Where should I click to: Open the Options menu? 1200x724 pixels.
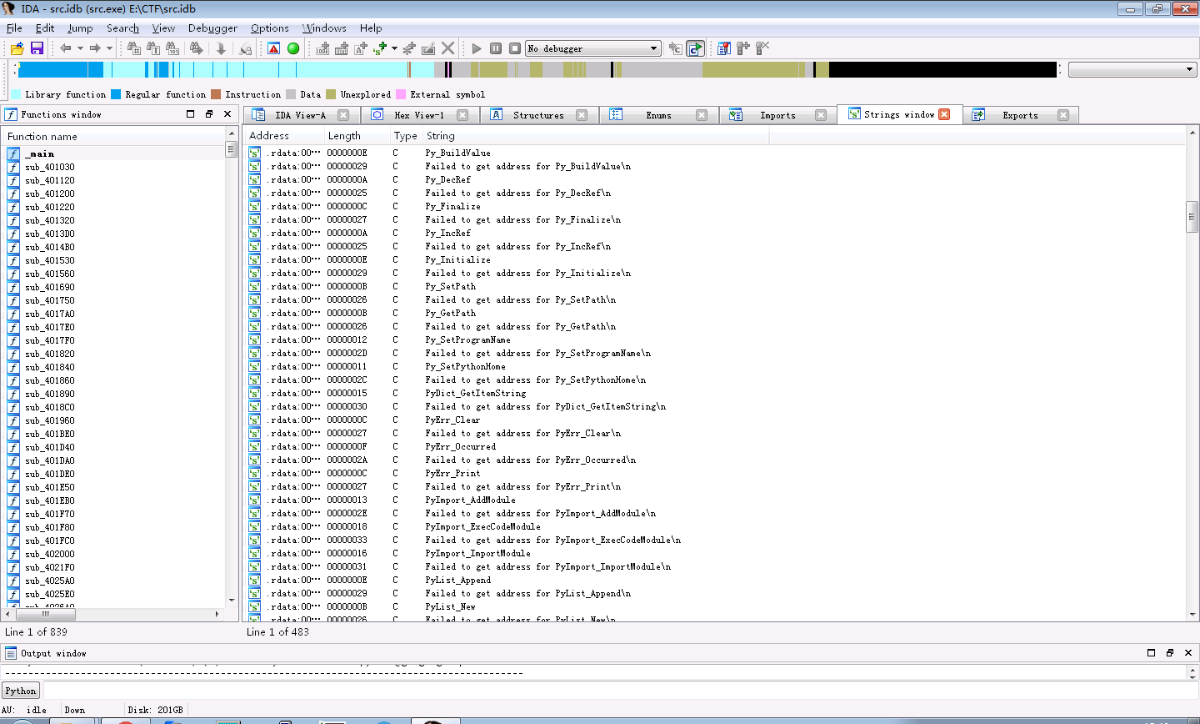(269, 28)
